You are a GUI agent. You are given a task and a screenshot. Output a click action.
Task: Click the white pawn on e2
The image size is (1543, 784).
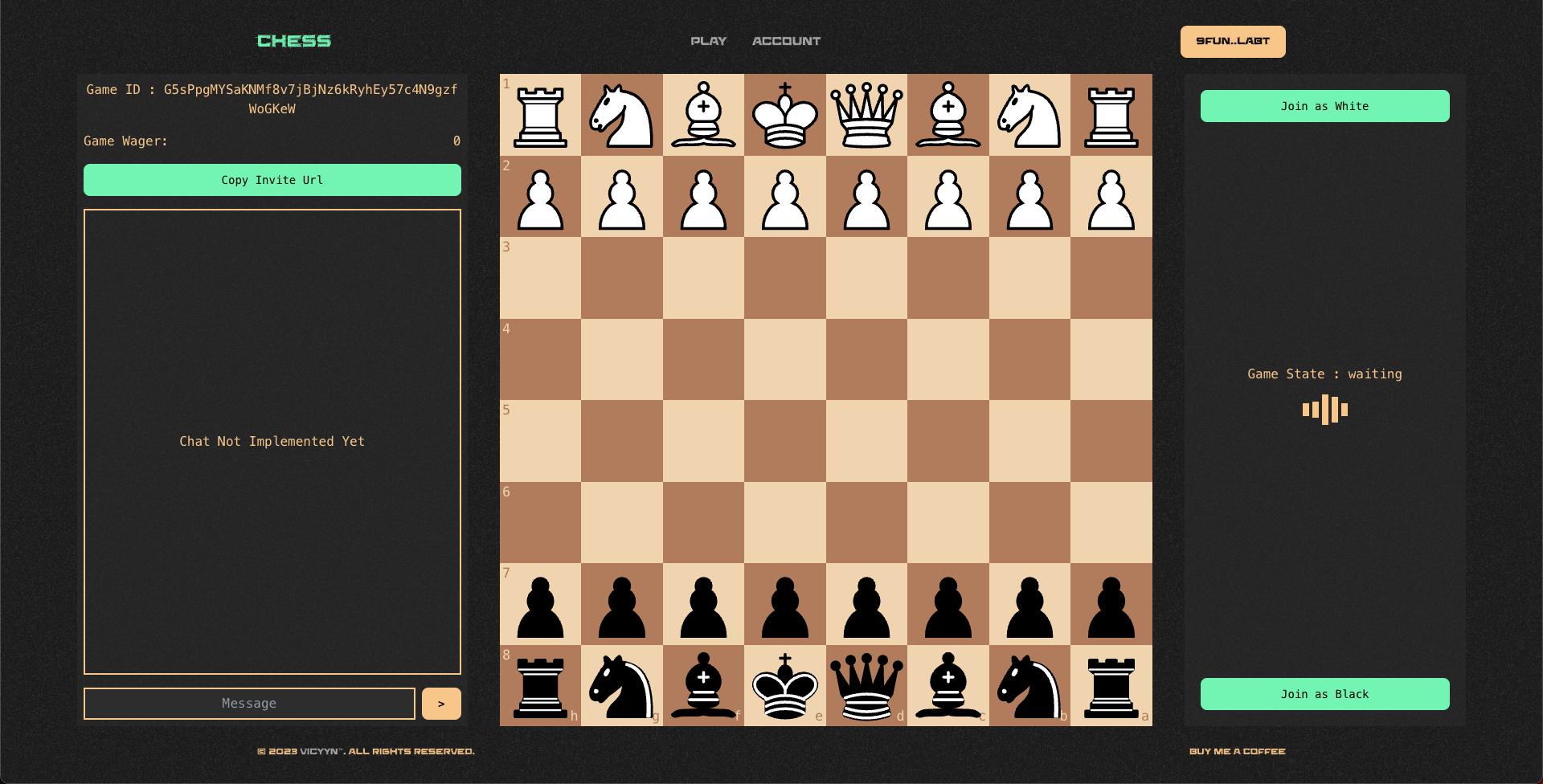785,198
